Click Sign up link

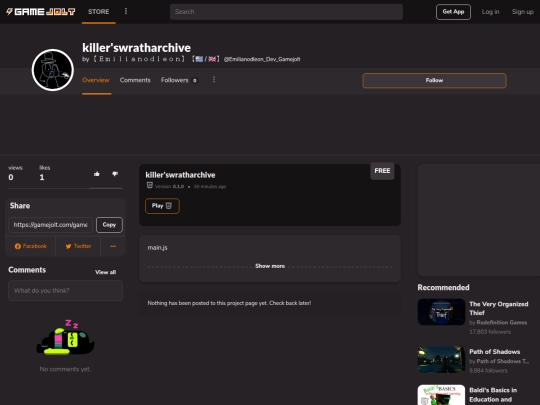522,12
